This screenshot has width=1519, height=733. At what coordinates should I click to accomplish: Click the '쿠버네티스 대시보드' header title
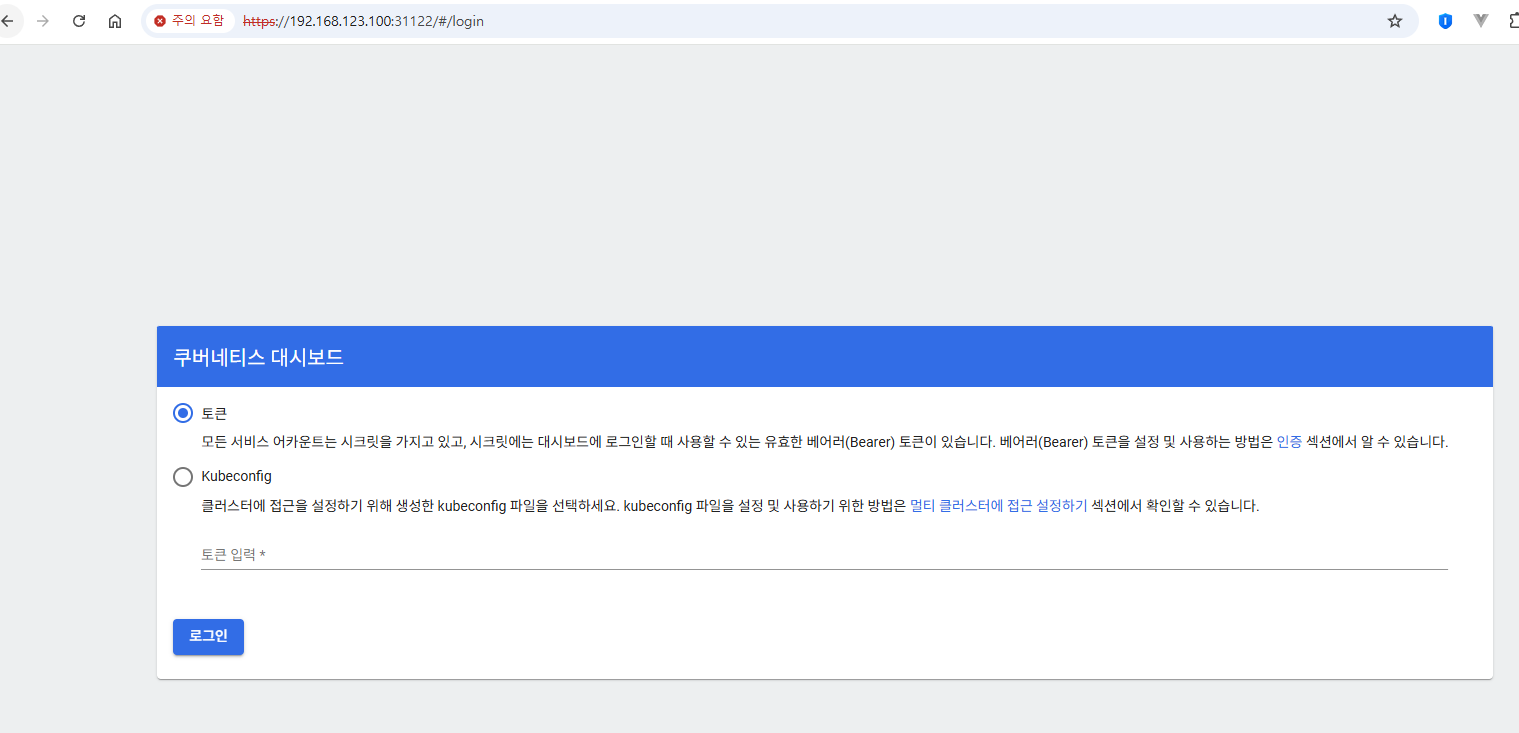[x=259, y=357]
